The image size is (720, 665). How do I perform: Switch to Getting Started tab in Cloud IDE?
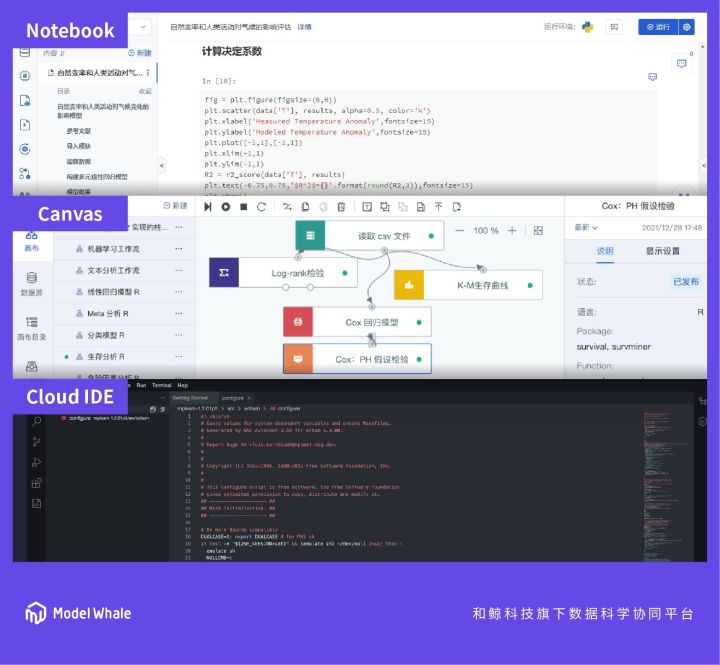click(x=190, y=398)
